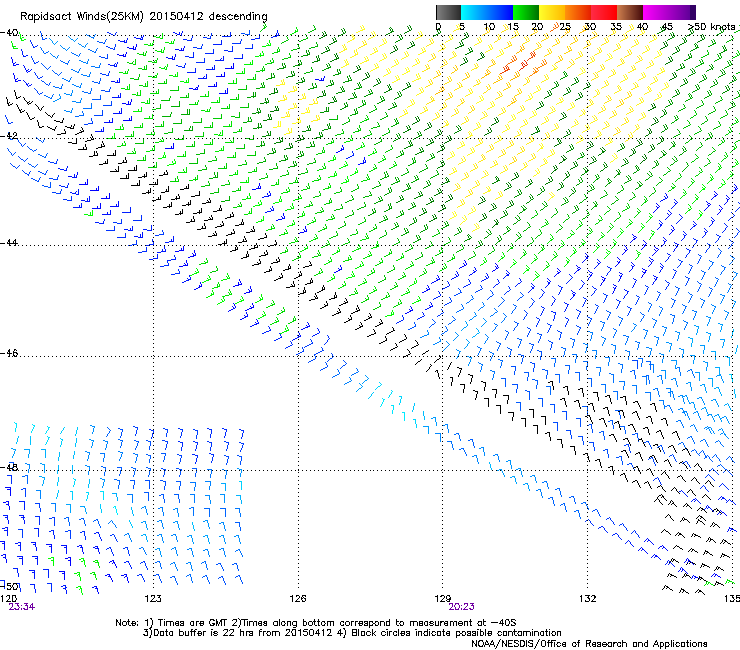Select the green 15-20 knots color segment
Image resolution: width=740 pixels, height=650 pixels.
[526, 12]
